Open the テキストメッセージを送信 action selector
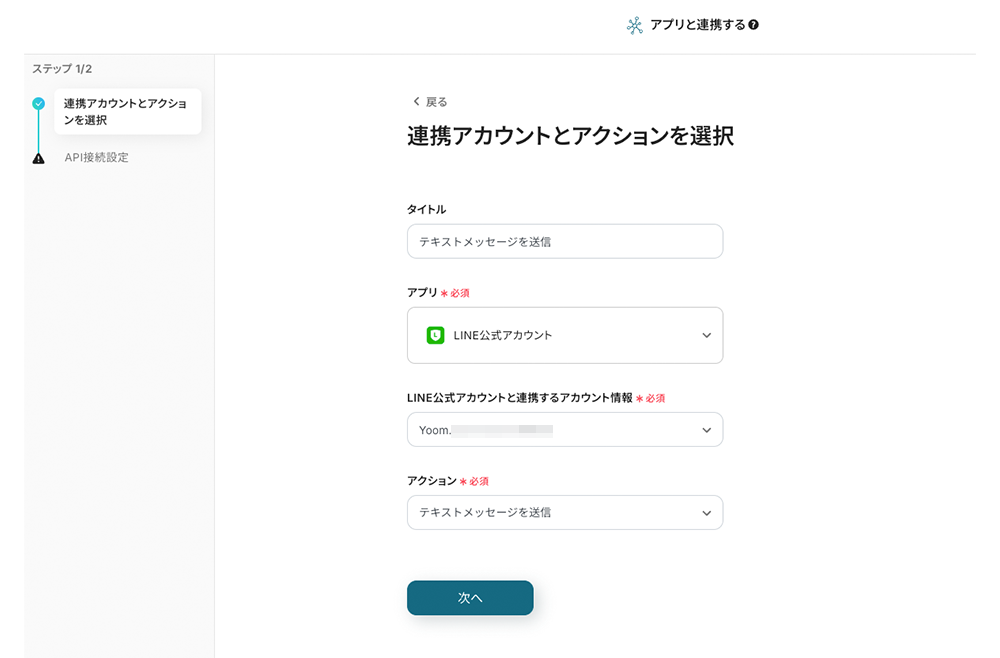This screenshot has height=658, width=1000. (565, 513)
